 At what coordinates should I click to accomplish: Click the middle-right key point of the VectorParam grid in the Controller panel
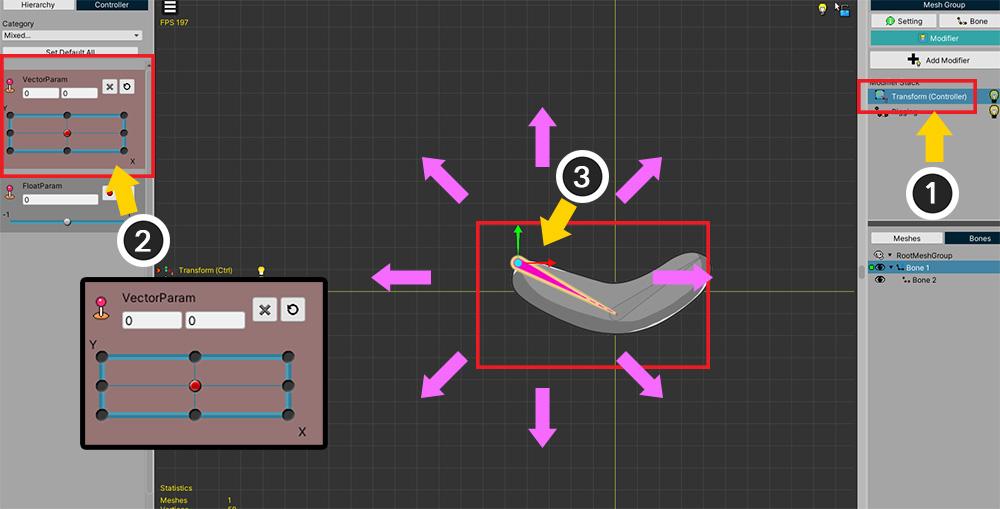coord(124,133)
